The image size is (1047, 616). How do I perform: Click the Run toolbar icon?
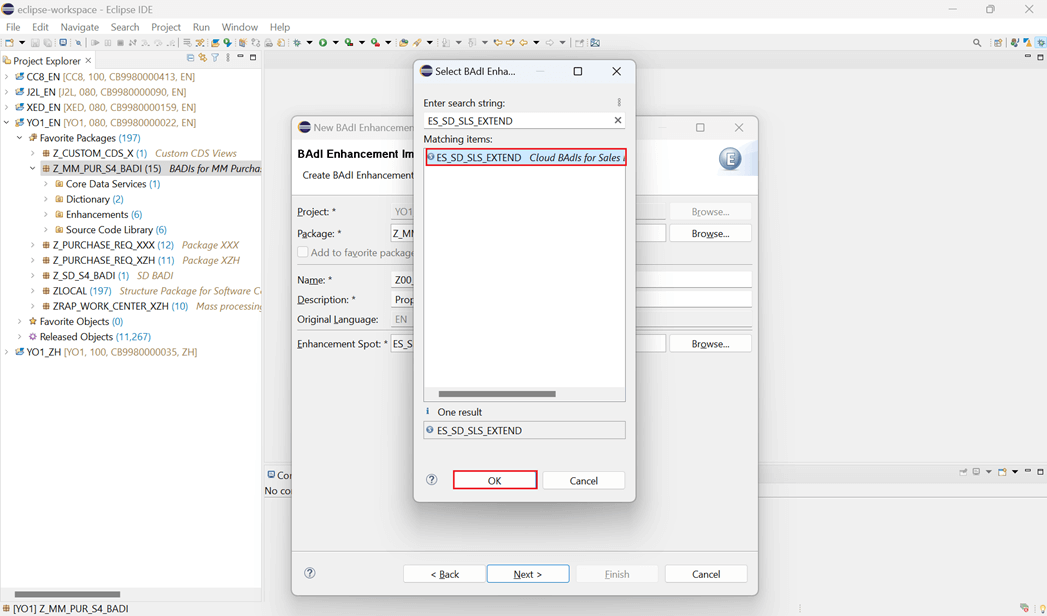pyautogui.click(x=322, y=42)
